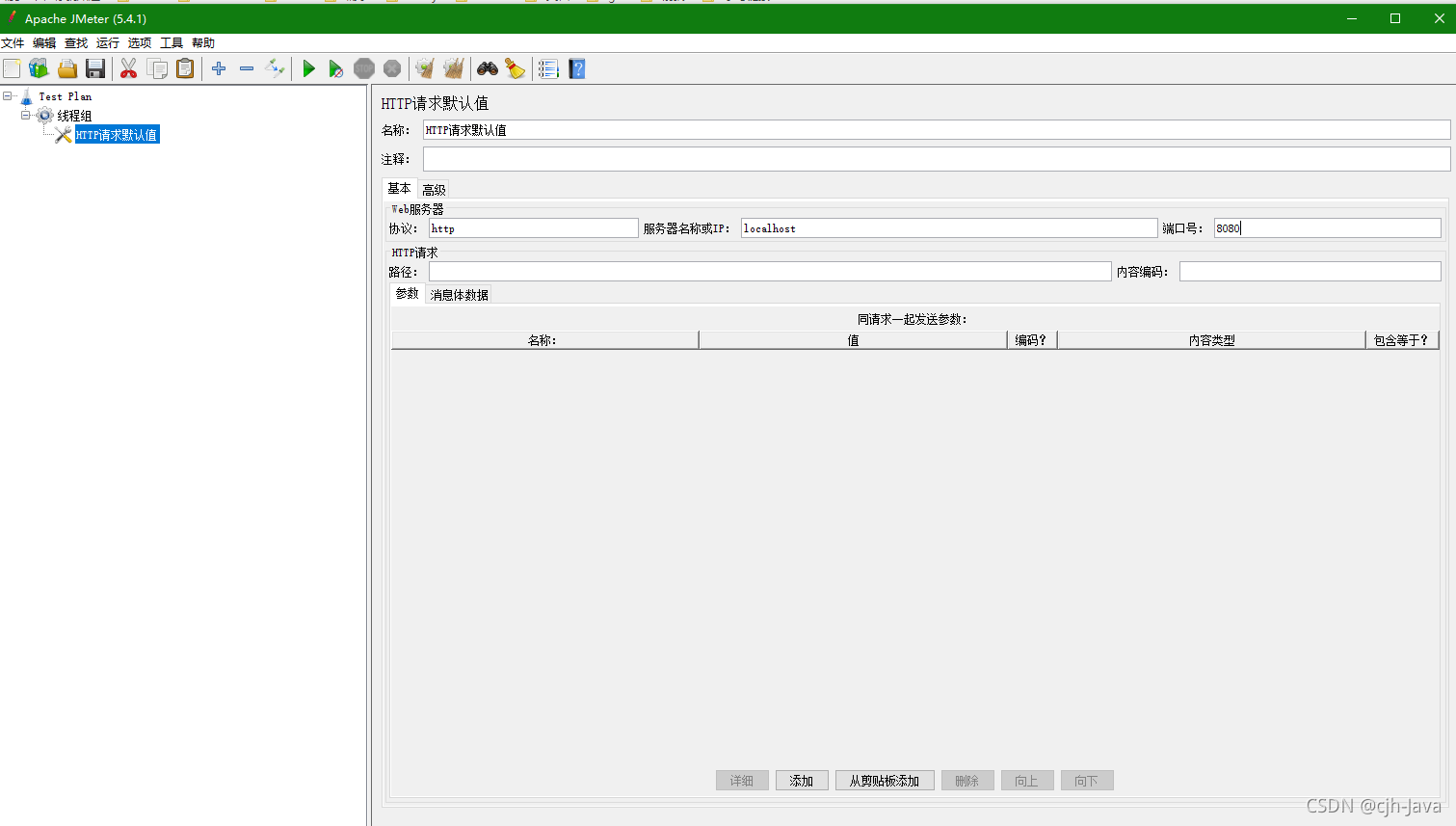Switch to the 高级 tab
This screenshot has width=1456, height=826.
[x=434, y=190]
